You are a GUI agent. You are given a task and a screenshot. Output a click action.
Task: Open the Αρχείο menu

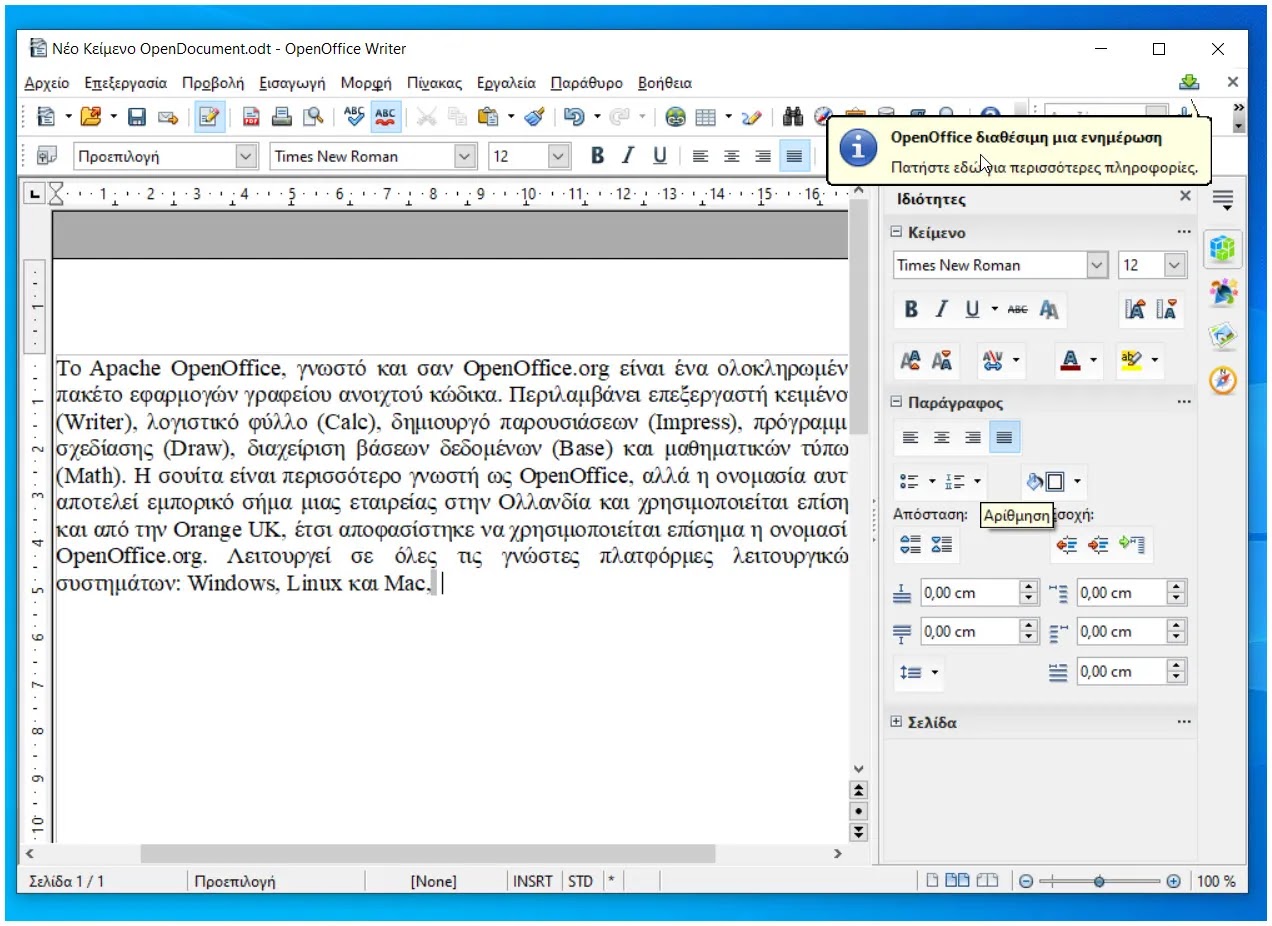pos(47,83)
